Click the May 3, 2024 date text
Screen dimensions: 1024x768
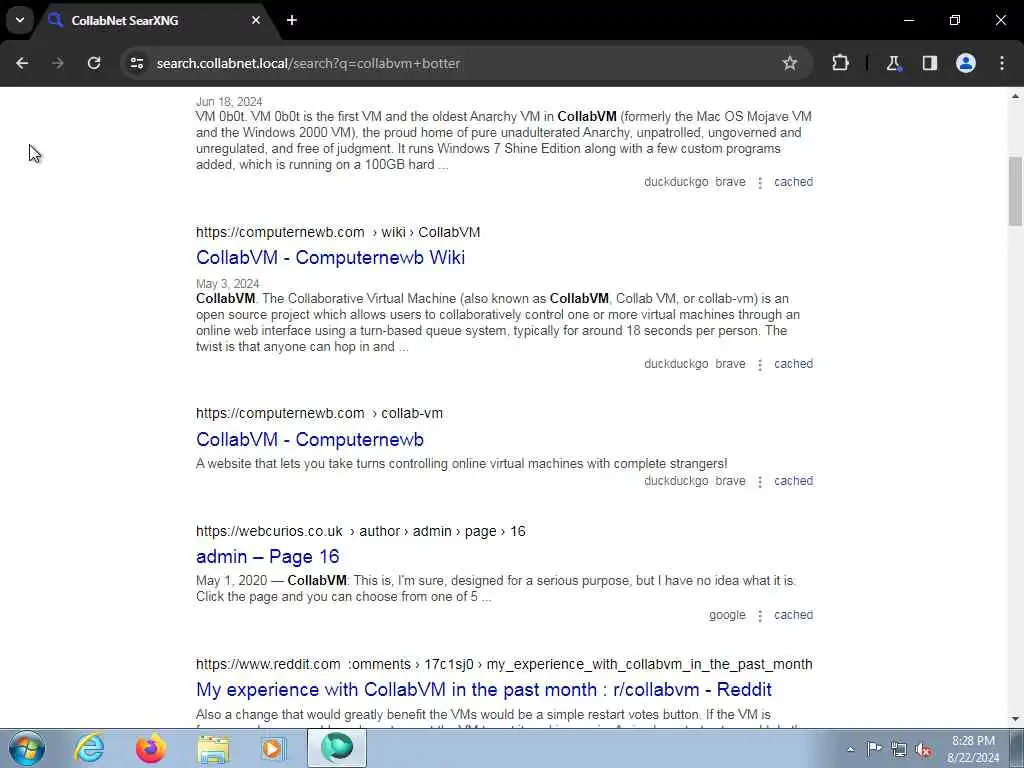(227, 284)
